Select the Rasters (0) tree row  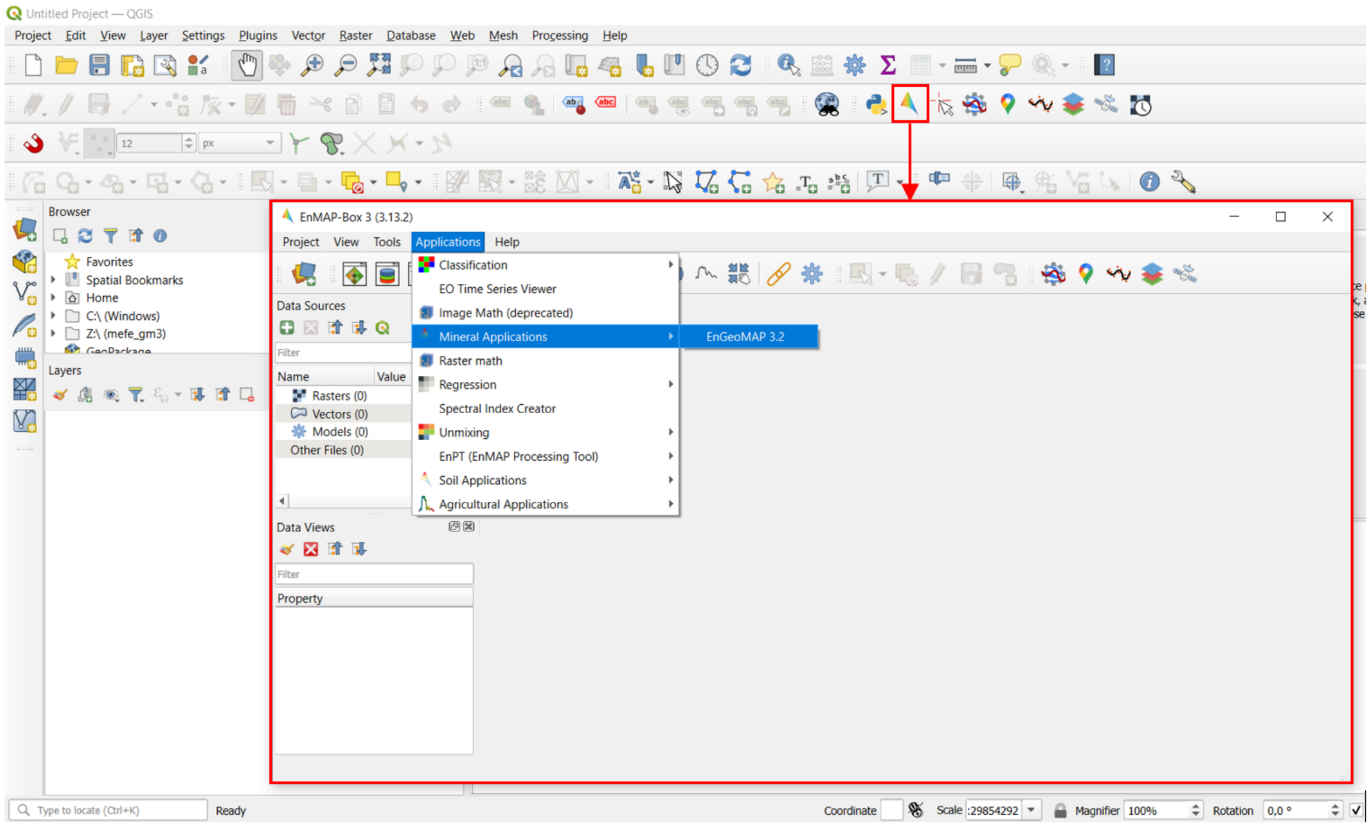click(343, 396)
